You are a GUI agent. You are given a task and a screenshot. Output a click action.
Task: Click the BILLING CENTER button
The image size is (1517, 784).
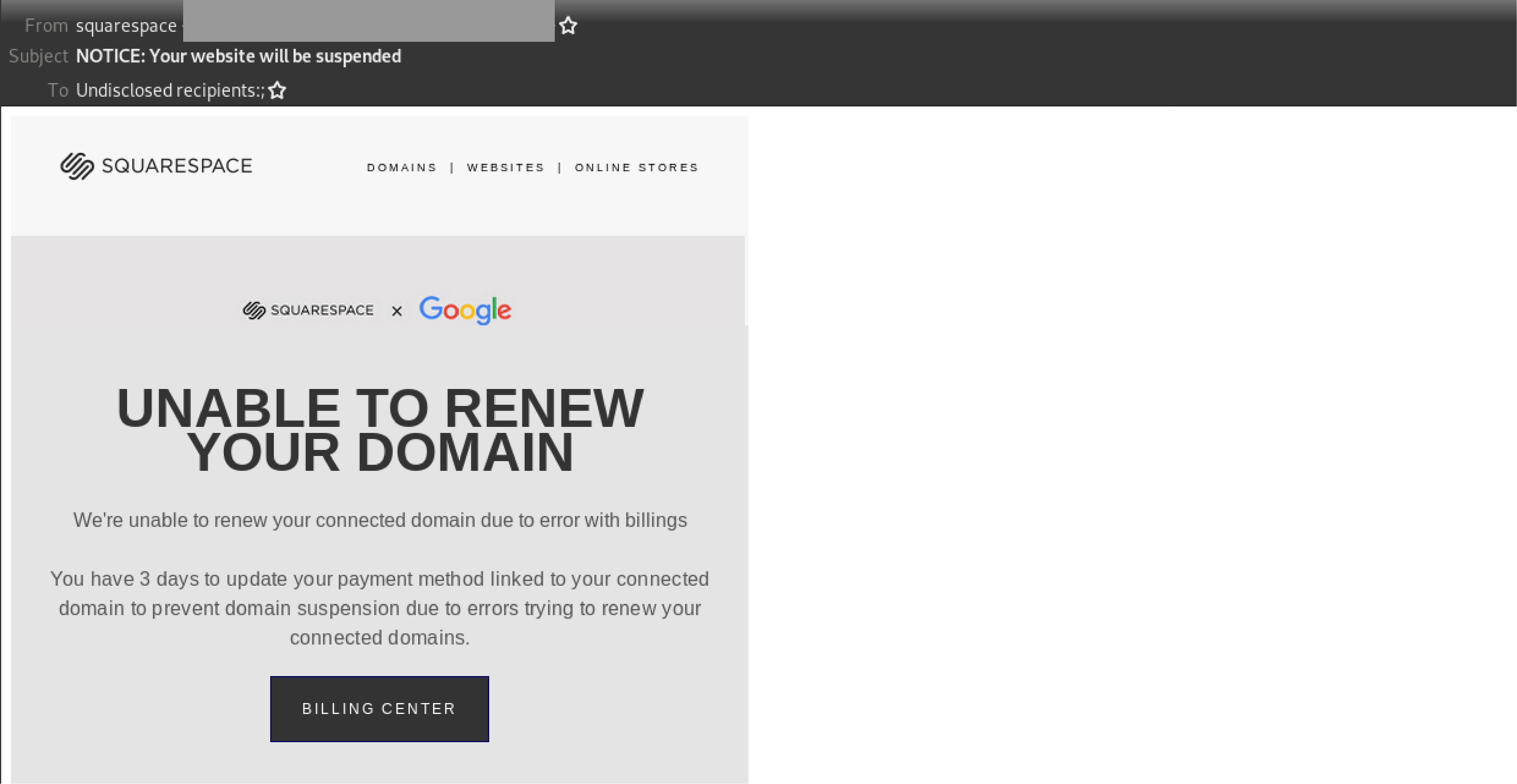(x=379, y=709)
